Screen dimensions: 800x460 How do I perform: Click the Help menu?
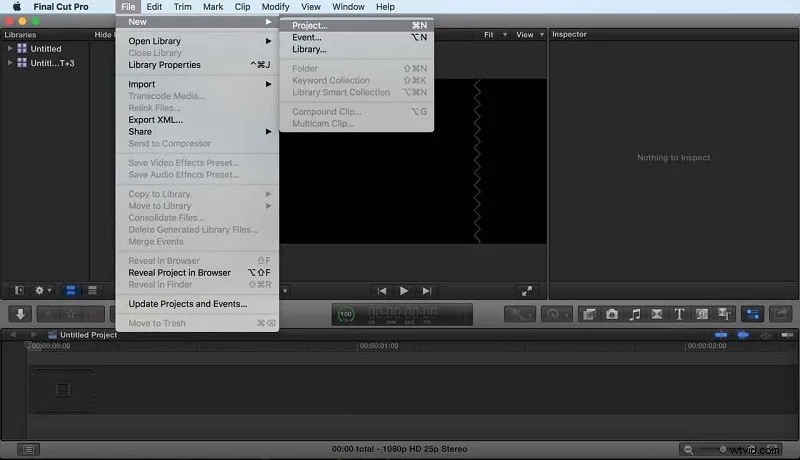(x=385, y=7)
